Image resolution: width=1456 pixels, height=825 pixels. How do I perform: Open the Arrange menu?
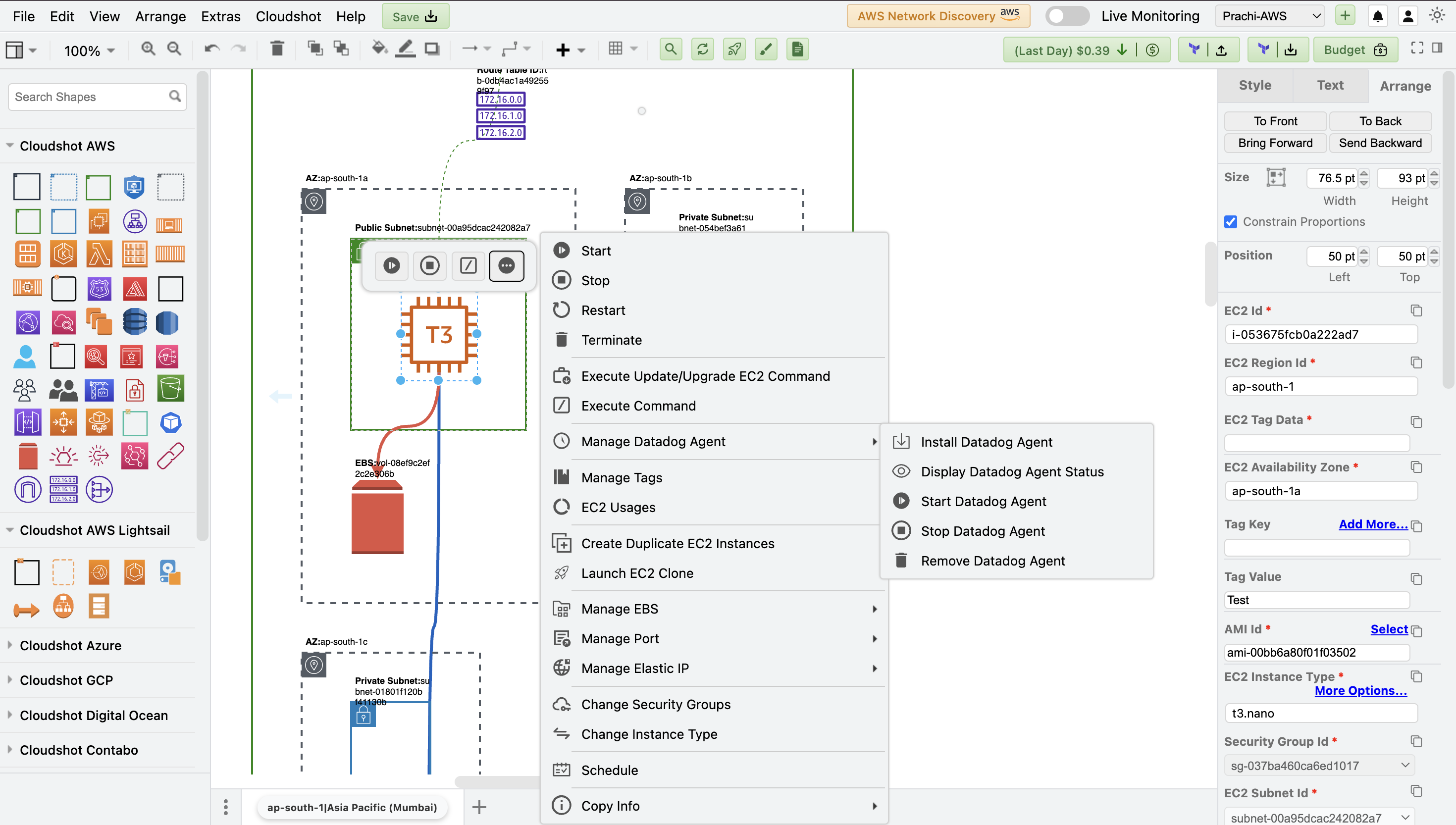coord(160,16)
